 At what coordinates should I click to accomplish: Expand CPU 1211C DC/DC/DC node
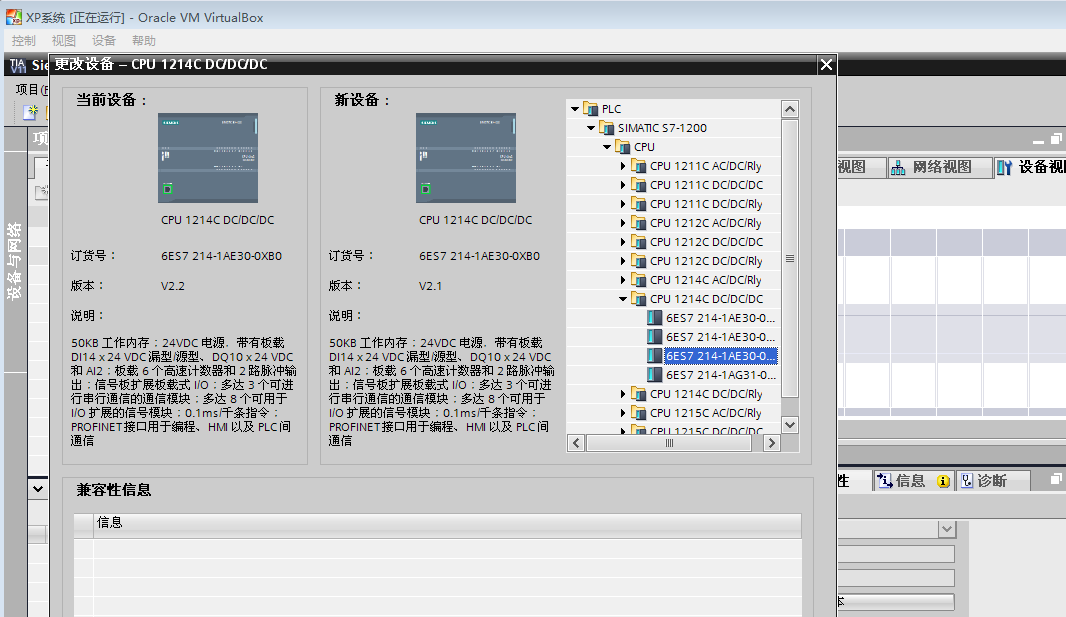(x=623, y=185)
